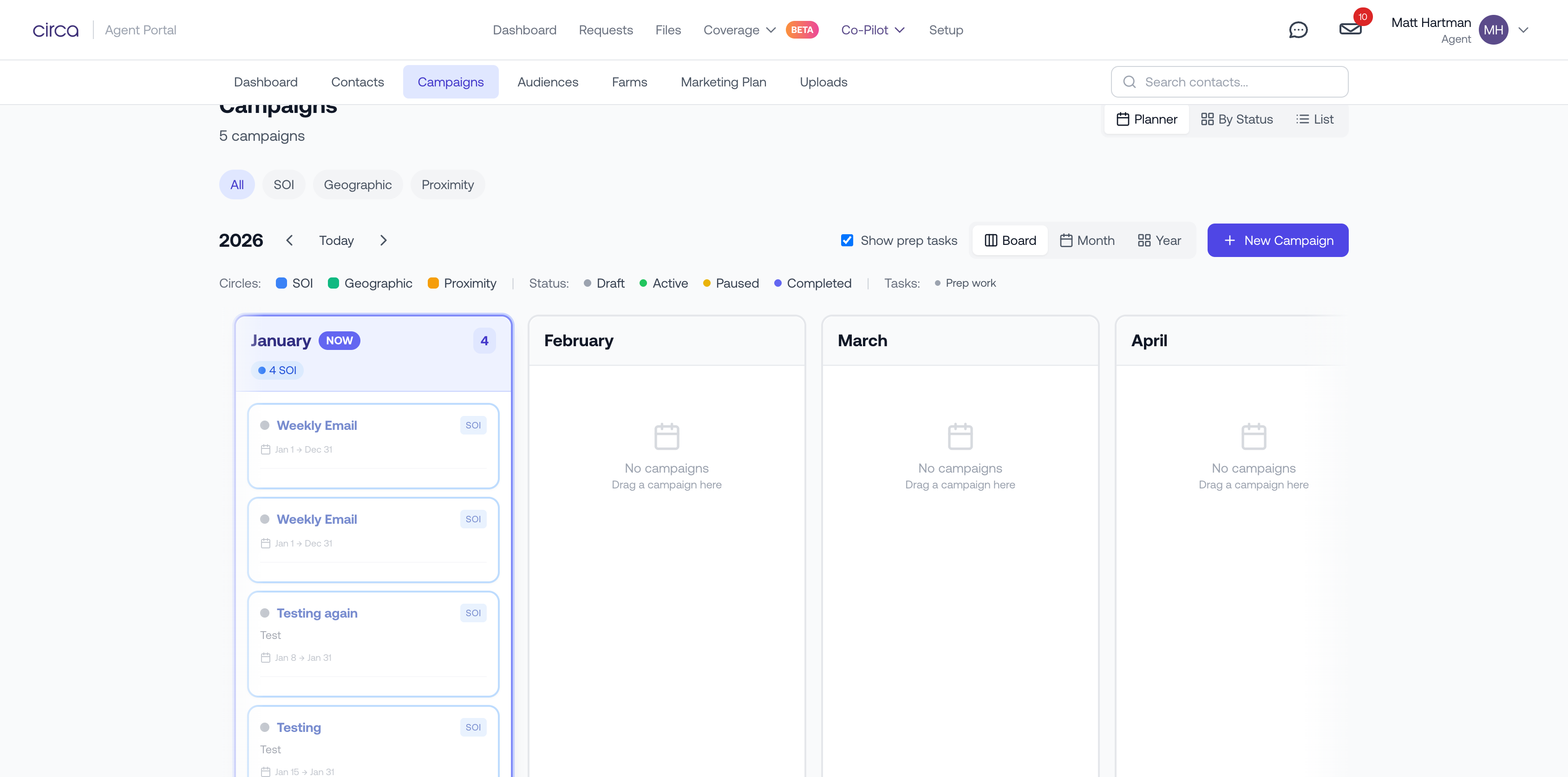This screenshot has height=777, width=1568.
Task: Click the circa logo
Action: tap(55, 30)
